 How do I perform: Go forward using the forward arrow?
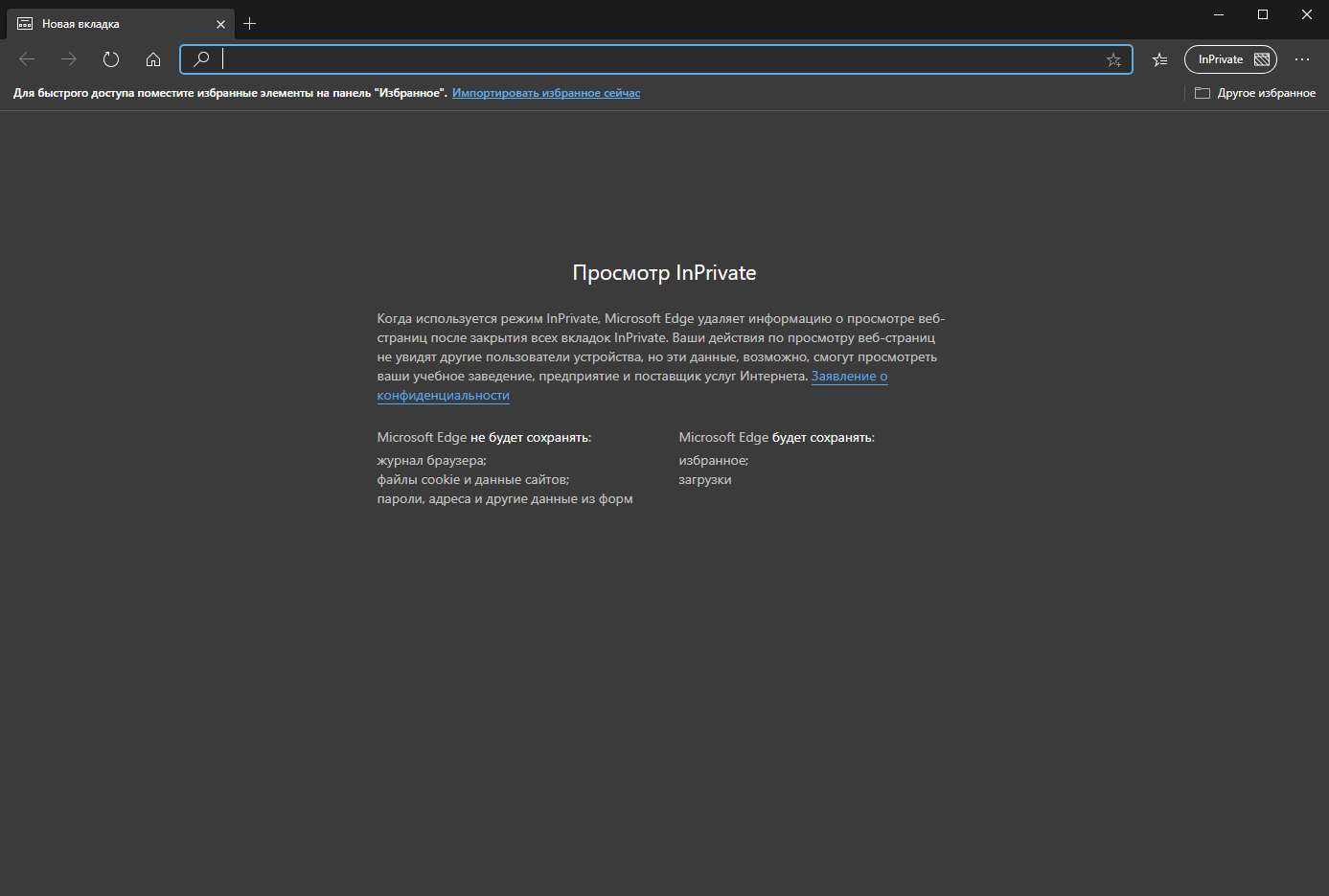point(69,59)
